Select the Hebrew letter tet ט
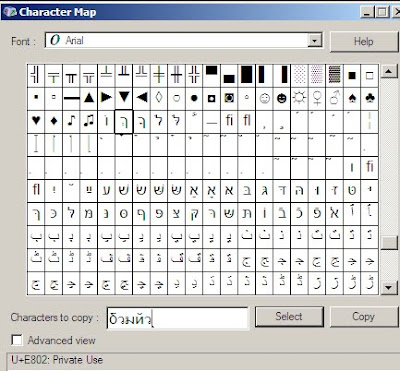 (x=352, y=190)
